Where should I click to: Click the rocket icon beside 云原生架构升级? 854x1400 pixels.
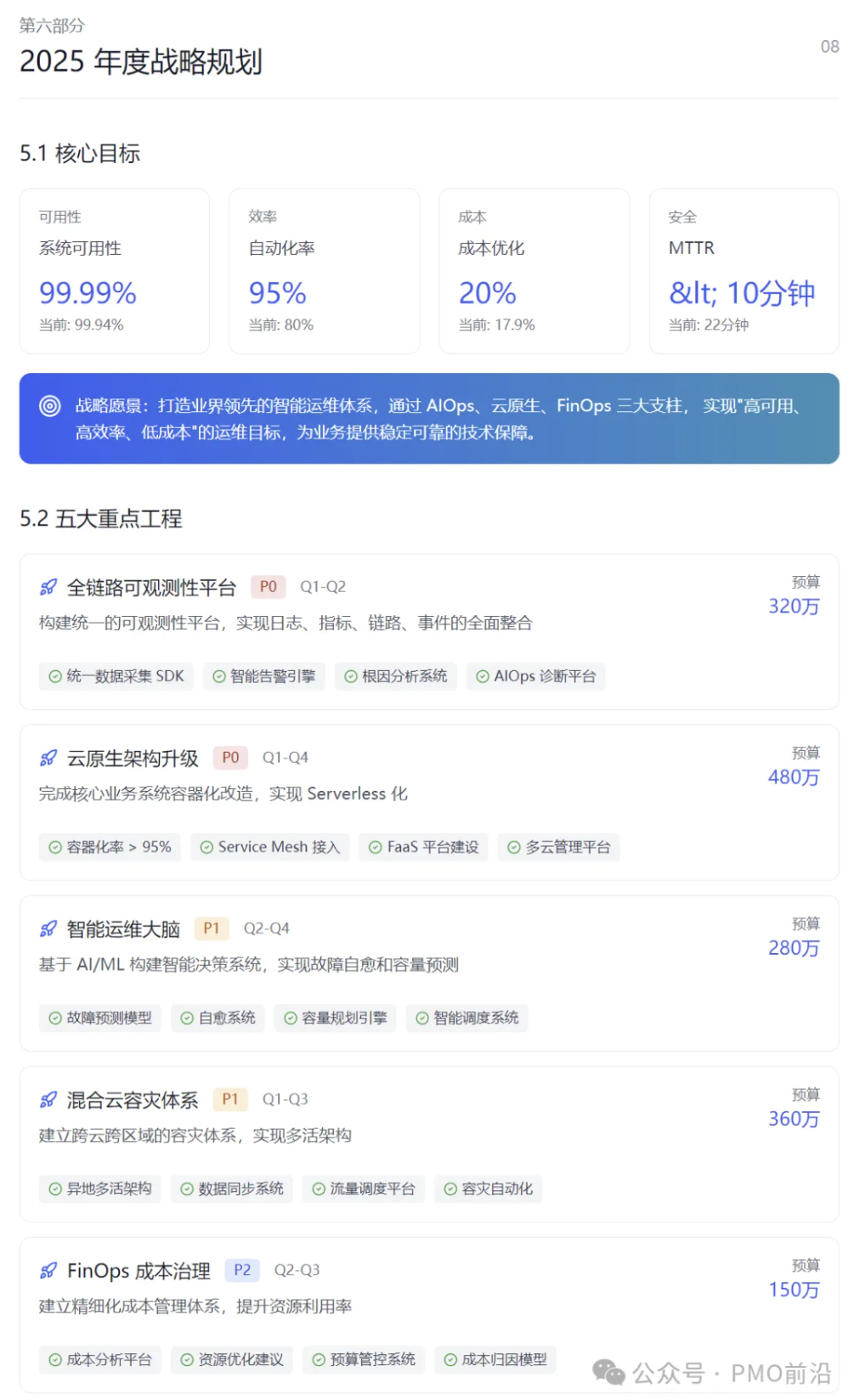pos(48,758)
